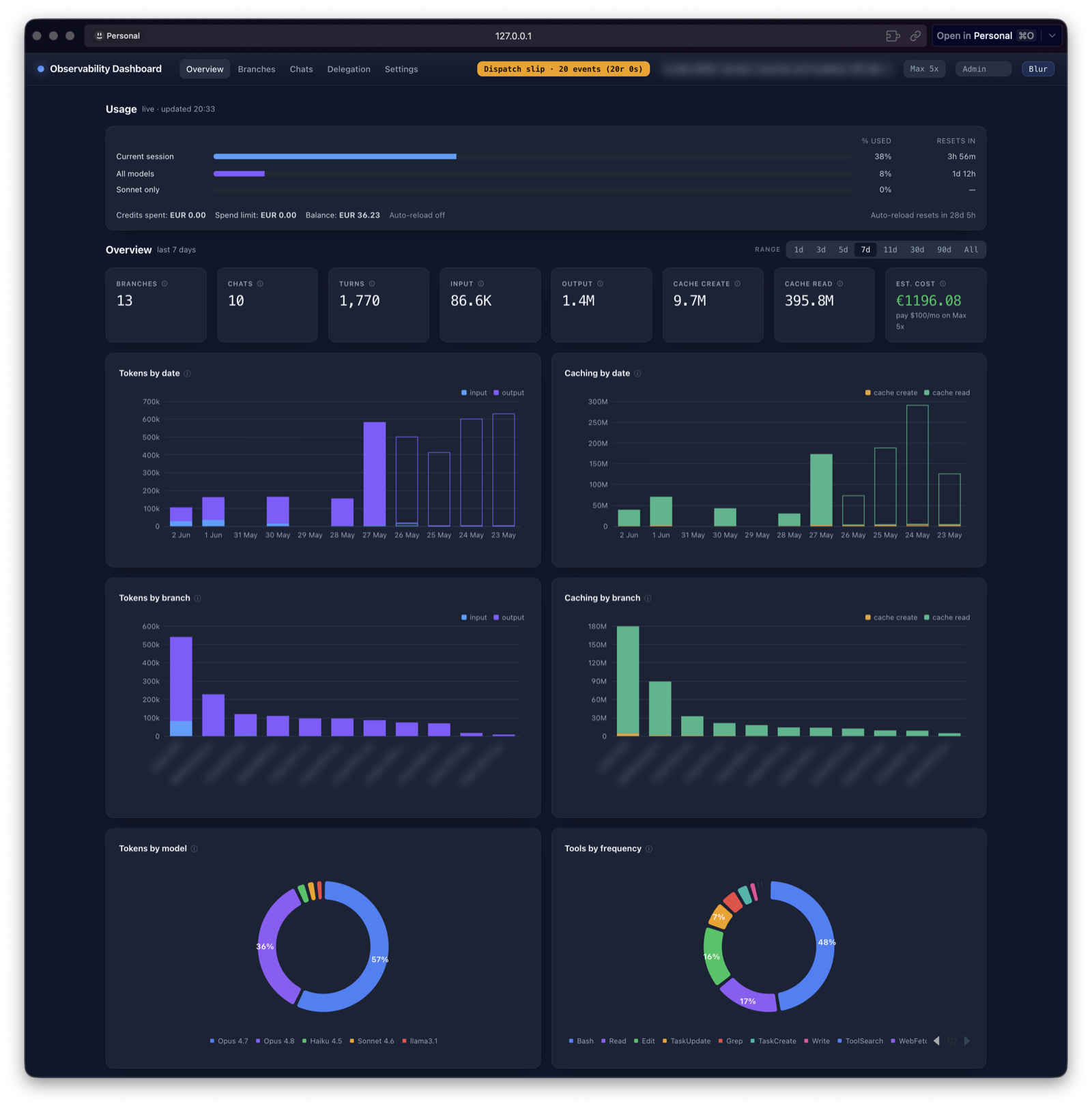The image size is (1092, 1108).
Task: Select the 30d range option
Action: (917, 250)
